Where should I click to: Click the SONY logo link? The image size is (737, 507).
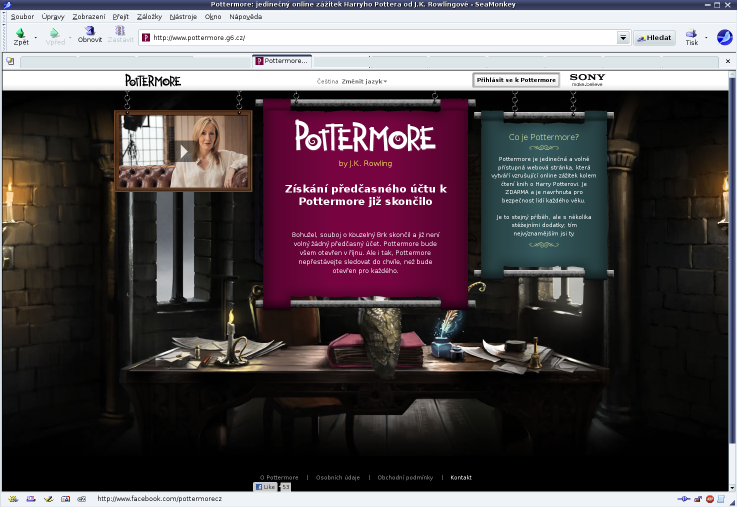click(587, 79)
